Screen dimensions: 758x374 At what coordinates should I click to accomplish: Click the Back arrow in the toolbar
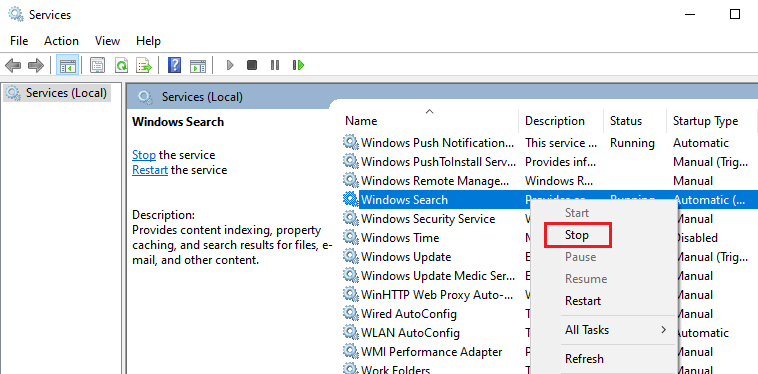pos(13,65)
